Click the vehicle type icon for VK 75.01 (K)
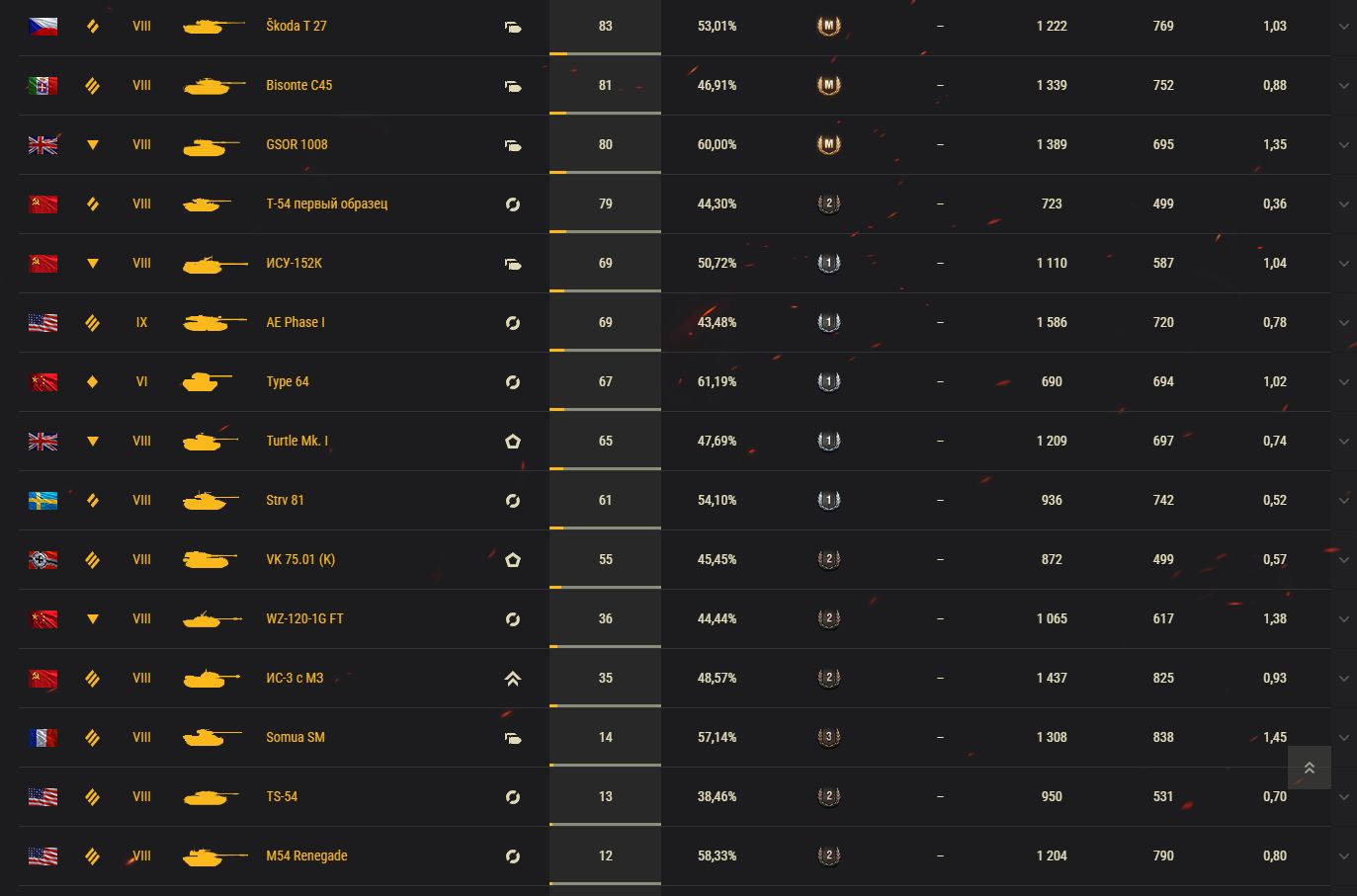The image size is (1357, 896). click(512, 560)
